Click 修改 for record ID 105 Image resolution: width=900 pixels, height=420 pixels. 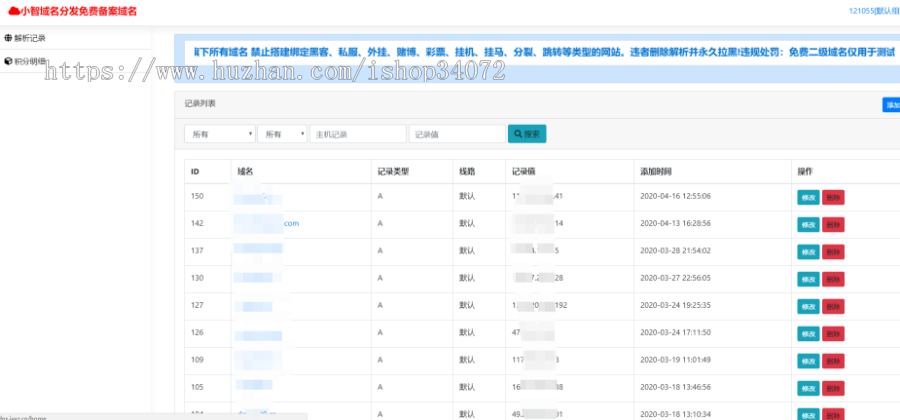(x=808, y=388)
